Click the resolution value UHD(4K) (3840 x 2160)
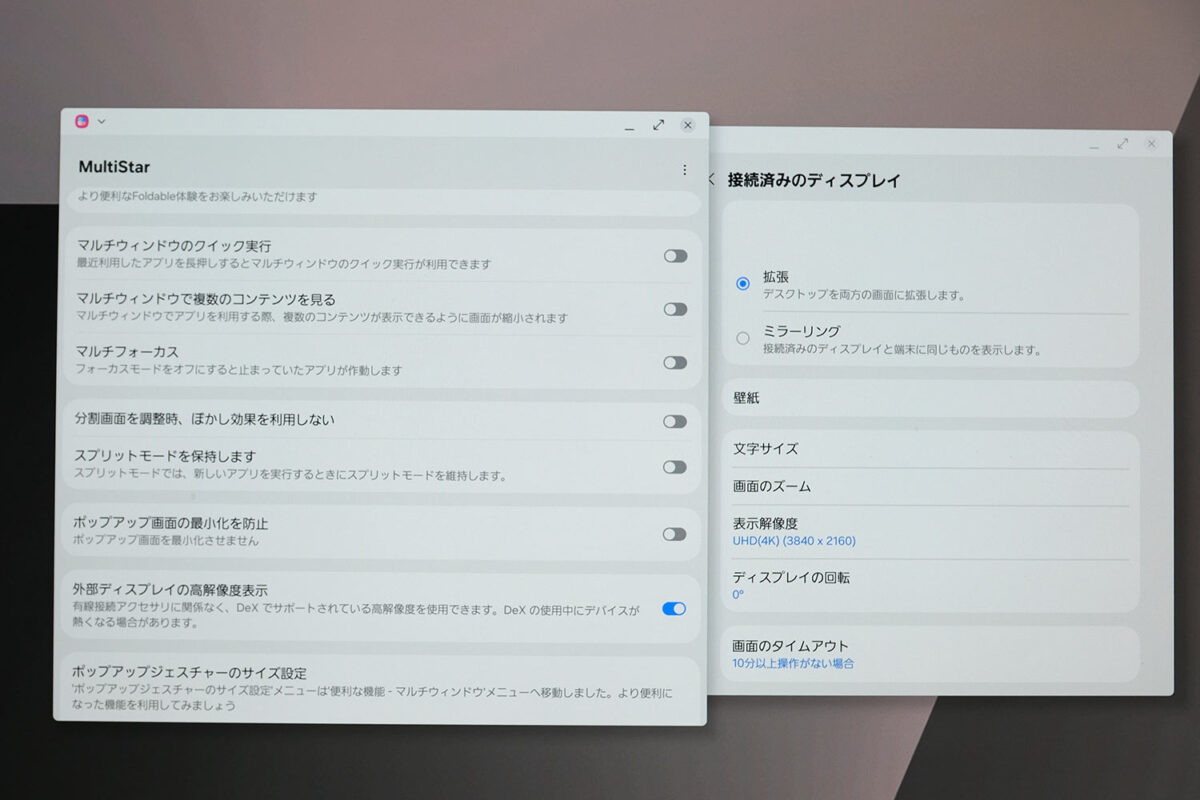The image size is (1200, 800). pos(794,541)
